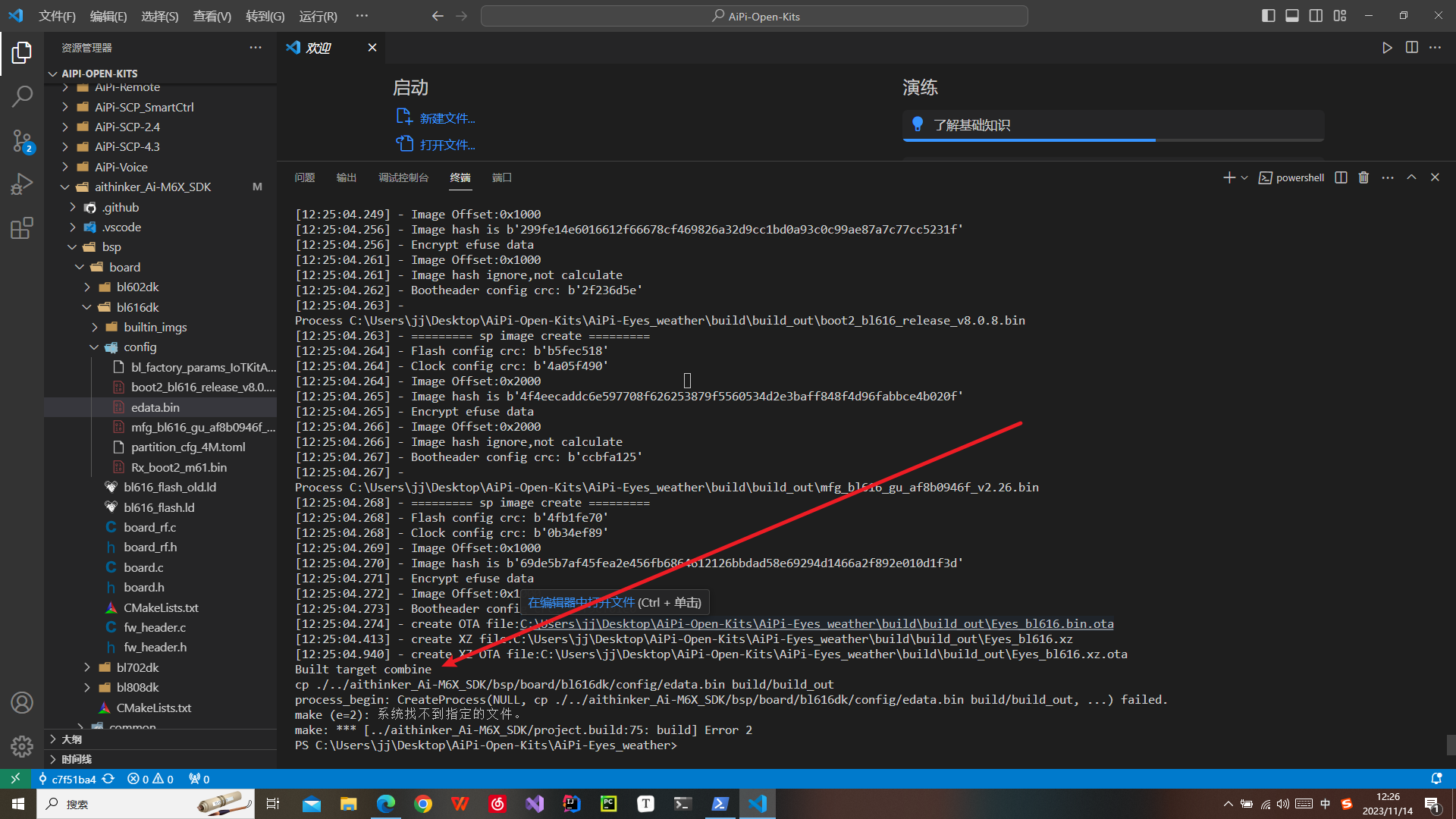Expand the bl602dk folder
The height and width of the screenshot is (819, 1456).
[x=137, y=287]
